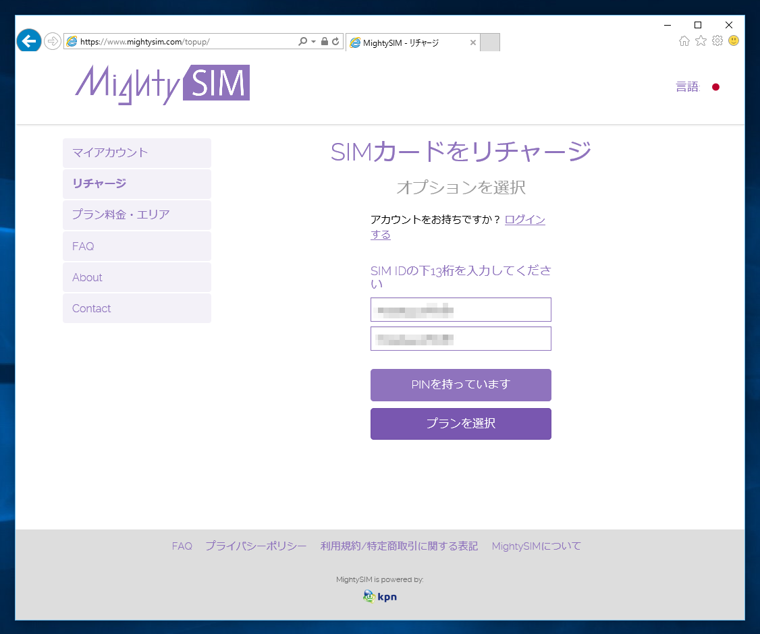Open a new blank tab
The width and height of the screenshot is (760, 634).
(490, 42)
